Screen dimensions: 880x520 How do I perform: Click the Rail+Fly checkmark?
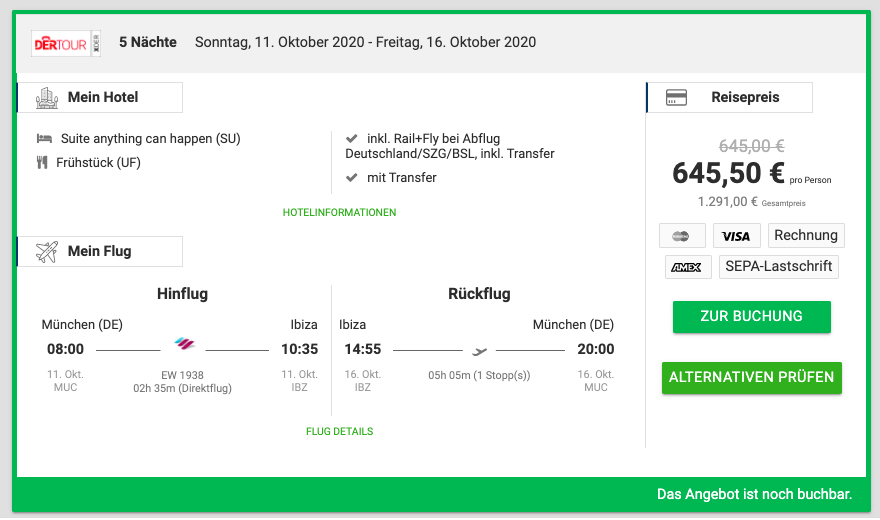pos(351,138)
